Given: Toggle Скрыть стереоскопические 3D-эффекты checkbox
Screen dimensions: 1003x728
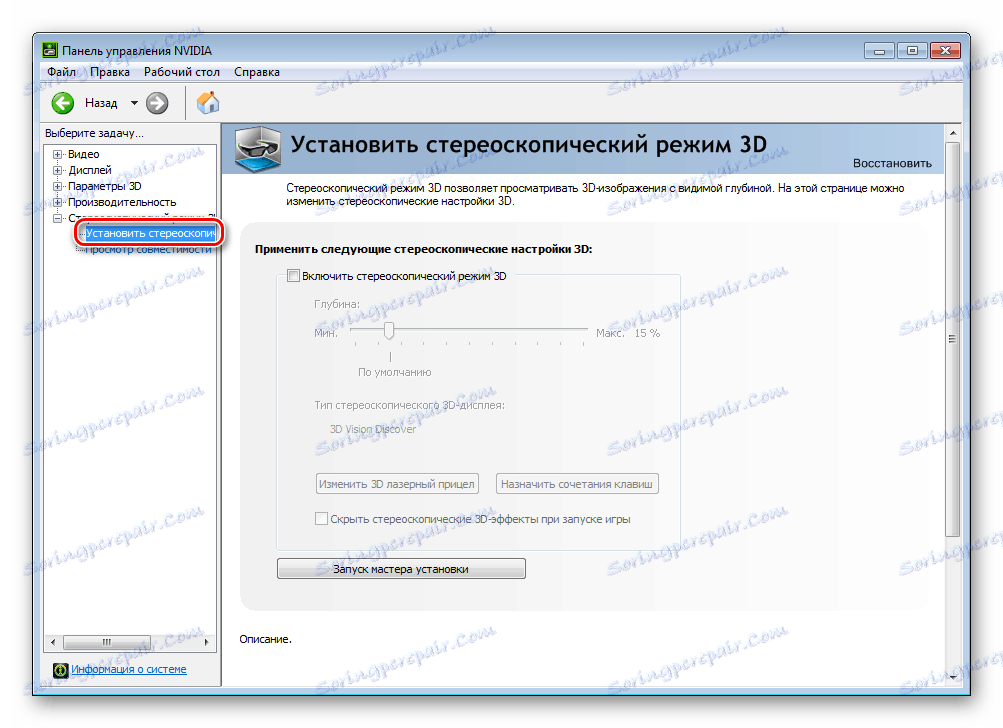Looking at the screenshot, I should click(322, 519).
